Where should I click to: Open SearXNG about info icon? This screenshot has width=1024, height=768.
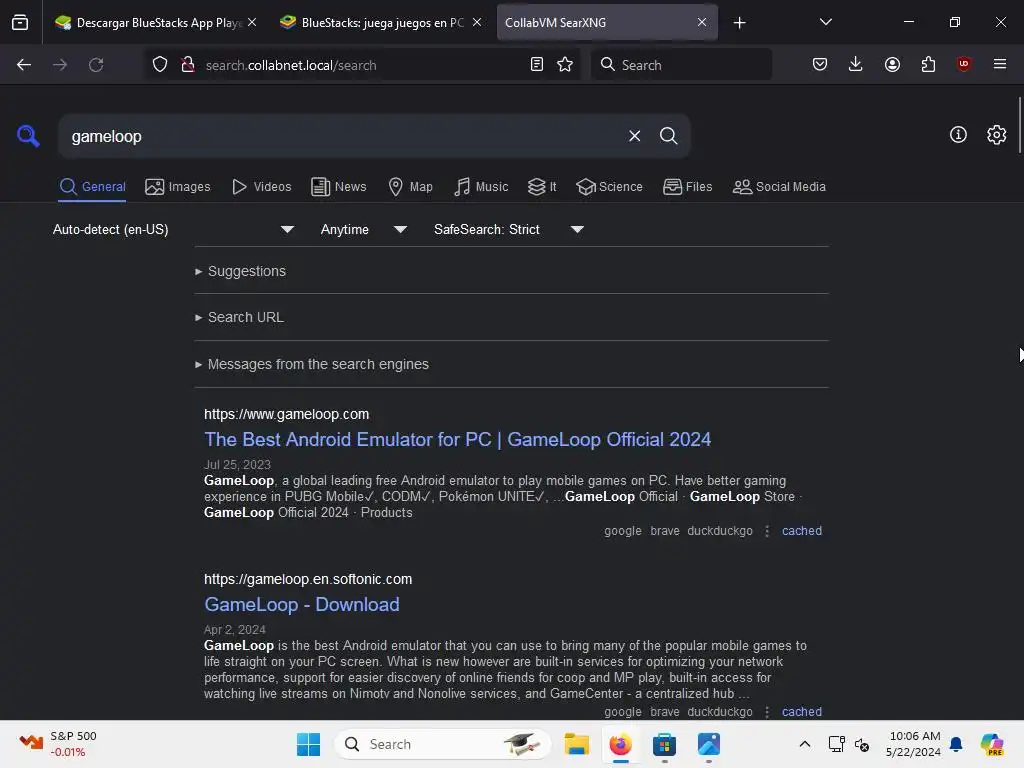(958, 135)
